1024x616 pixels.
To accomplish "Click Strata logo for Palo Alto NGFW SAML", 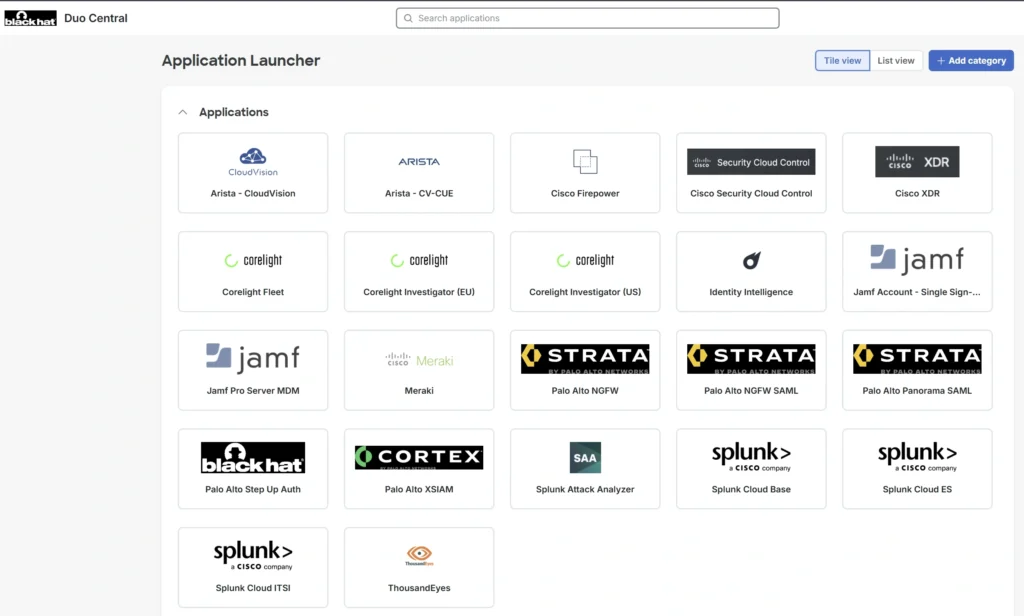I will pos(751,359).
